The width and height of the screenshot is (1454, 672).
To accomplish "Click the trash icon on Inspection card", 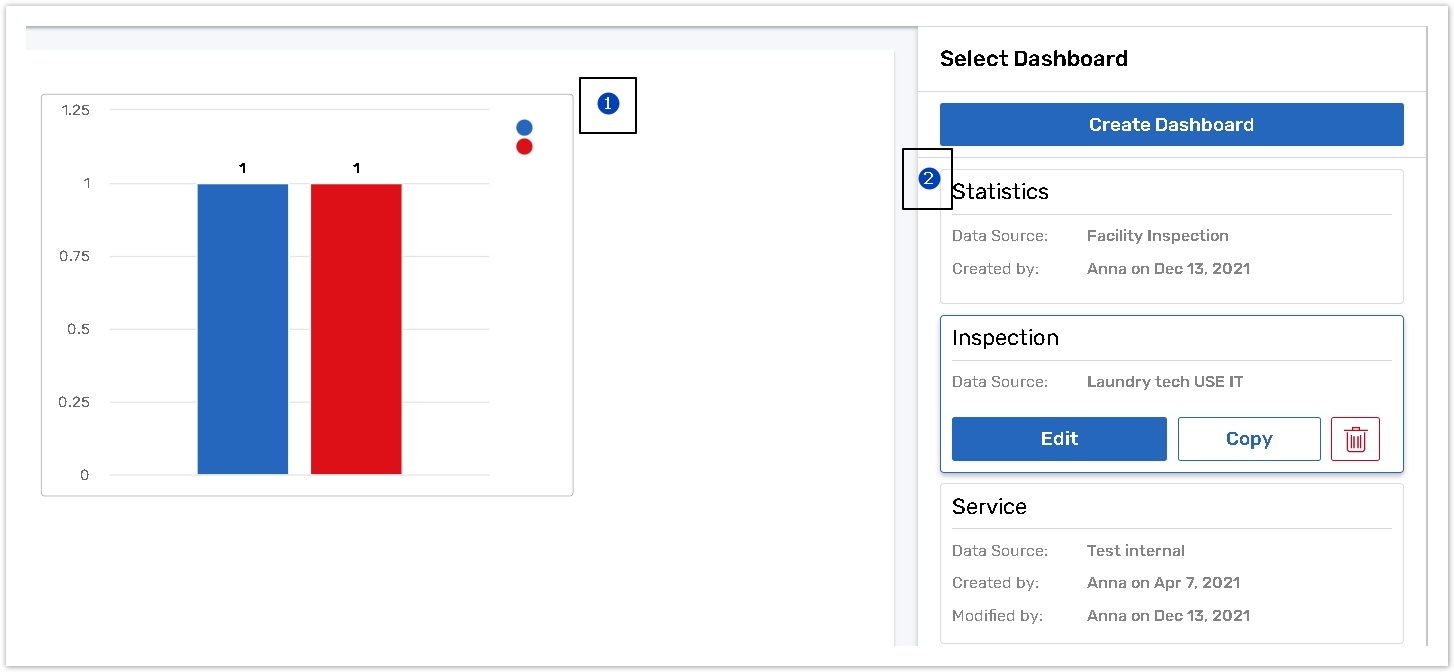I will point(1355,439).
